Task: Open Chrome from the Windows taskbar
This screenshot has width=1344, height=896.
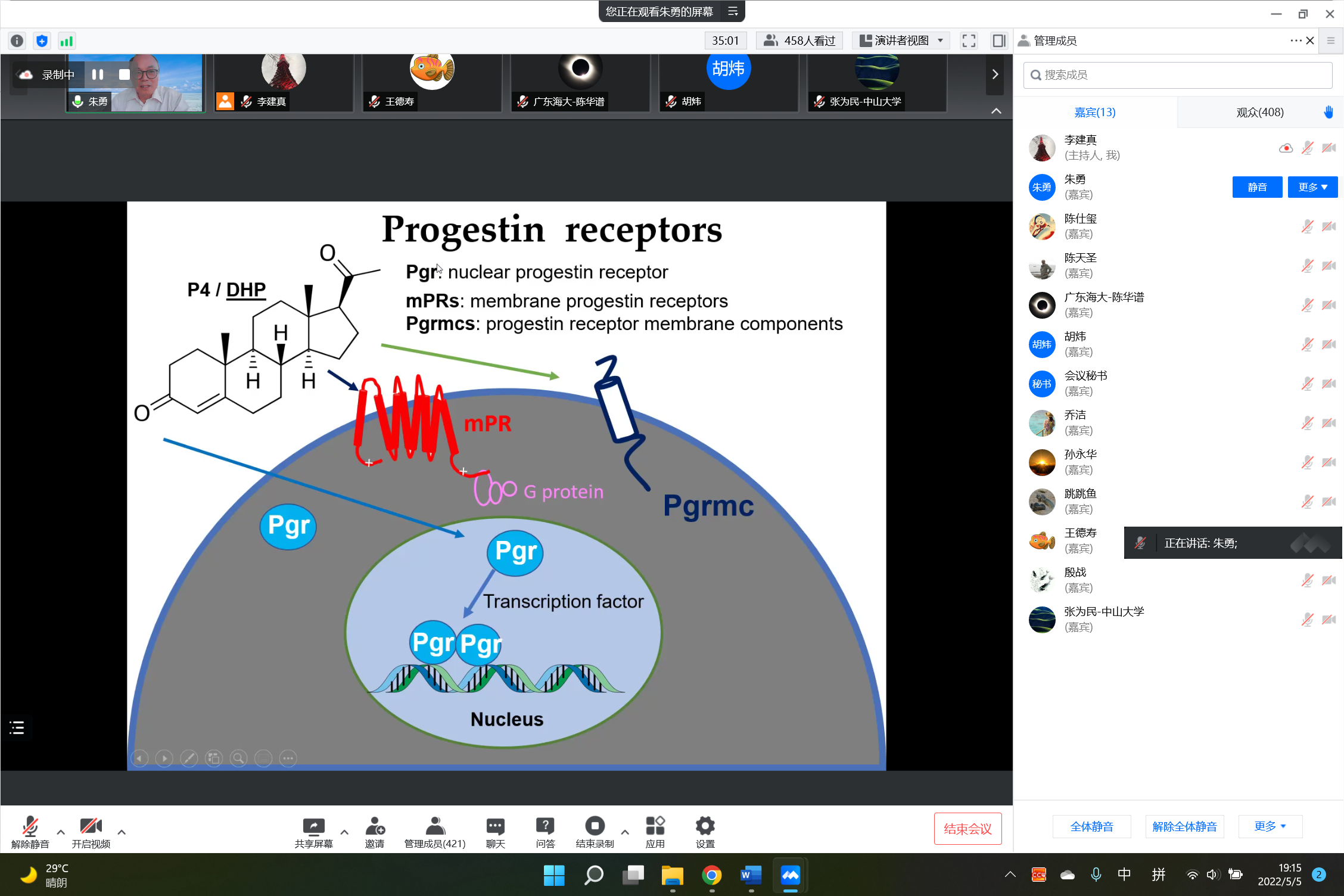Action: 711,875
